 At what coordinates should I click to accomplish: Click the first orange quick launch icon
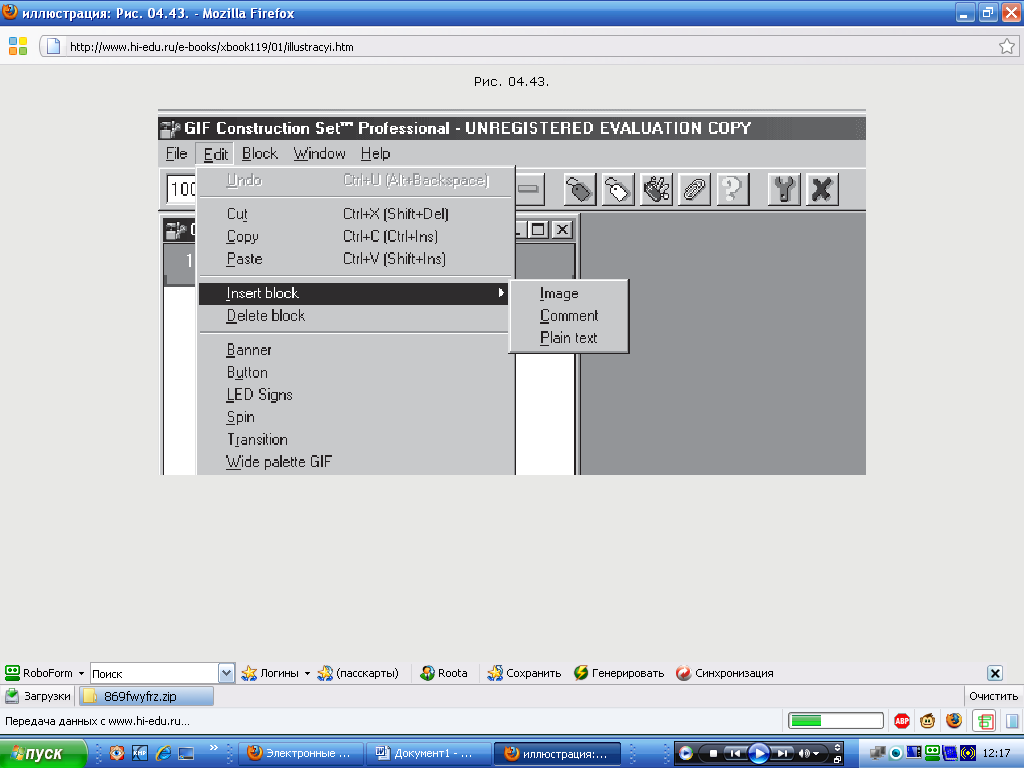click(x=116, y=753)
